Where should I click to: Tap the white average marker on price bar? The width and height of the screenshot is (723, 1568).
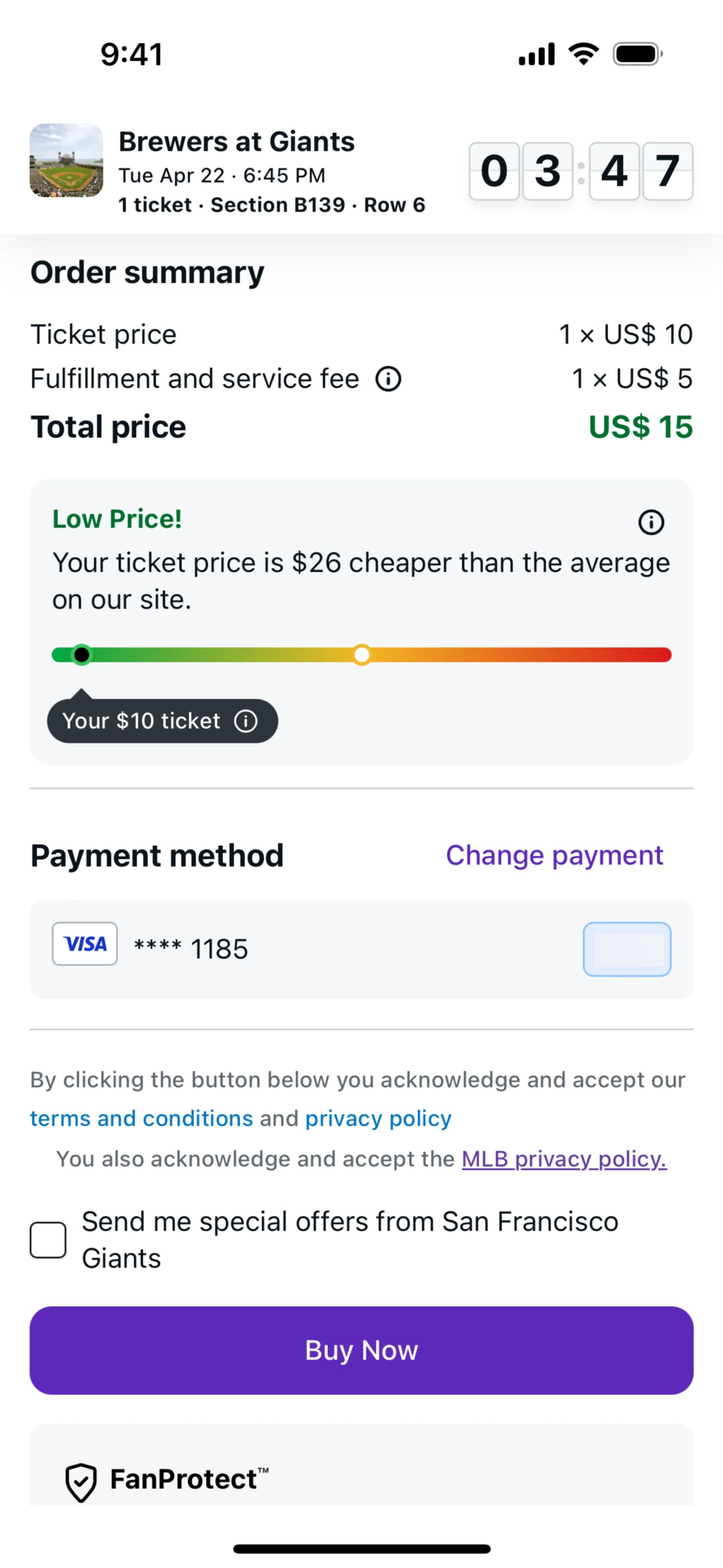coord(362,655)
